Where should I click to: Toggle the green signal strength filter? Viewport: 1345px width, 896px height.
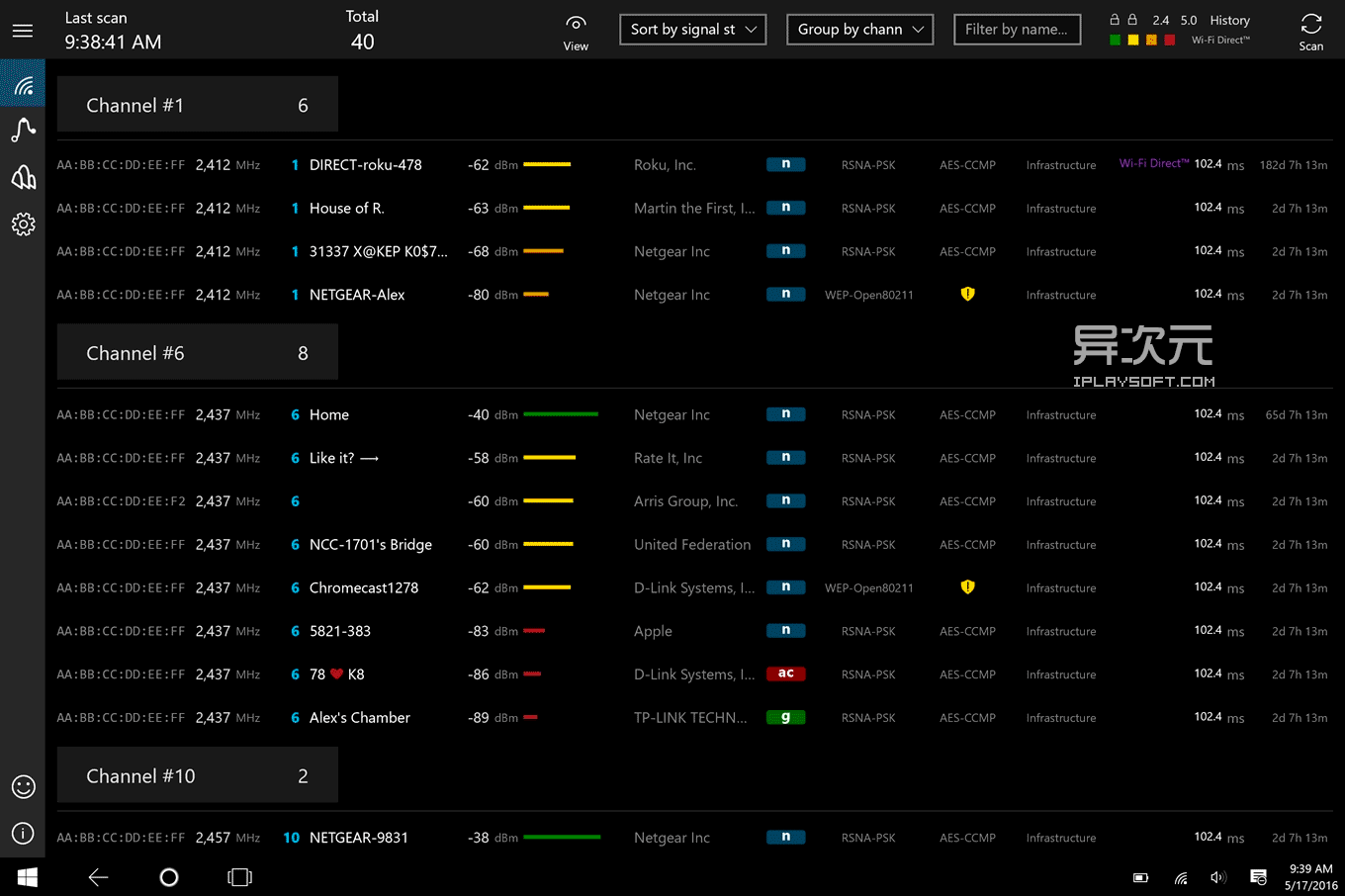(x=1115, y=40)
